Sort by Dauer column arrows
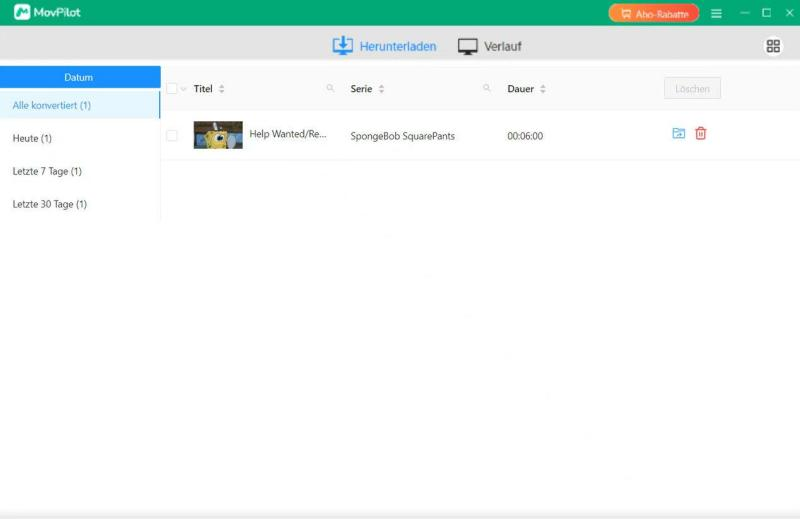800x519 pixels. (x=543, y=89)
